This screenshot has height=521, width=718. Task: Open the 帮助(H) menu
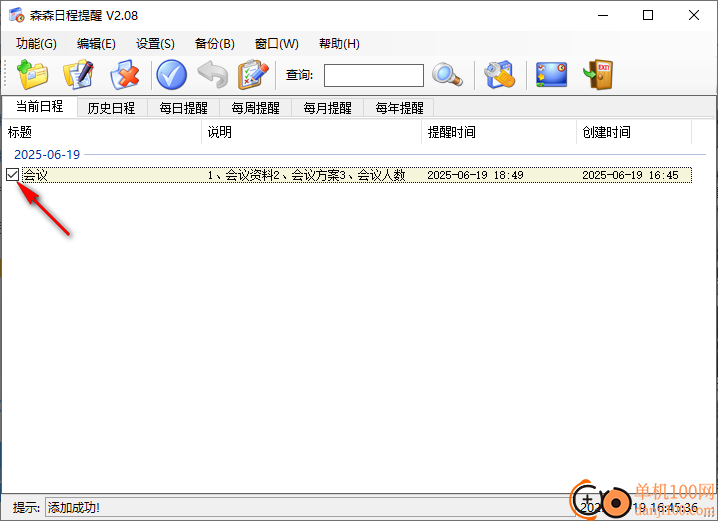(x=339, y=43)
